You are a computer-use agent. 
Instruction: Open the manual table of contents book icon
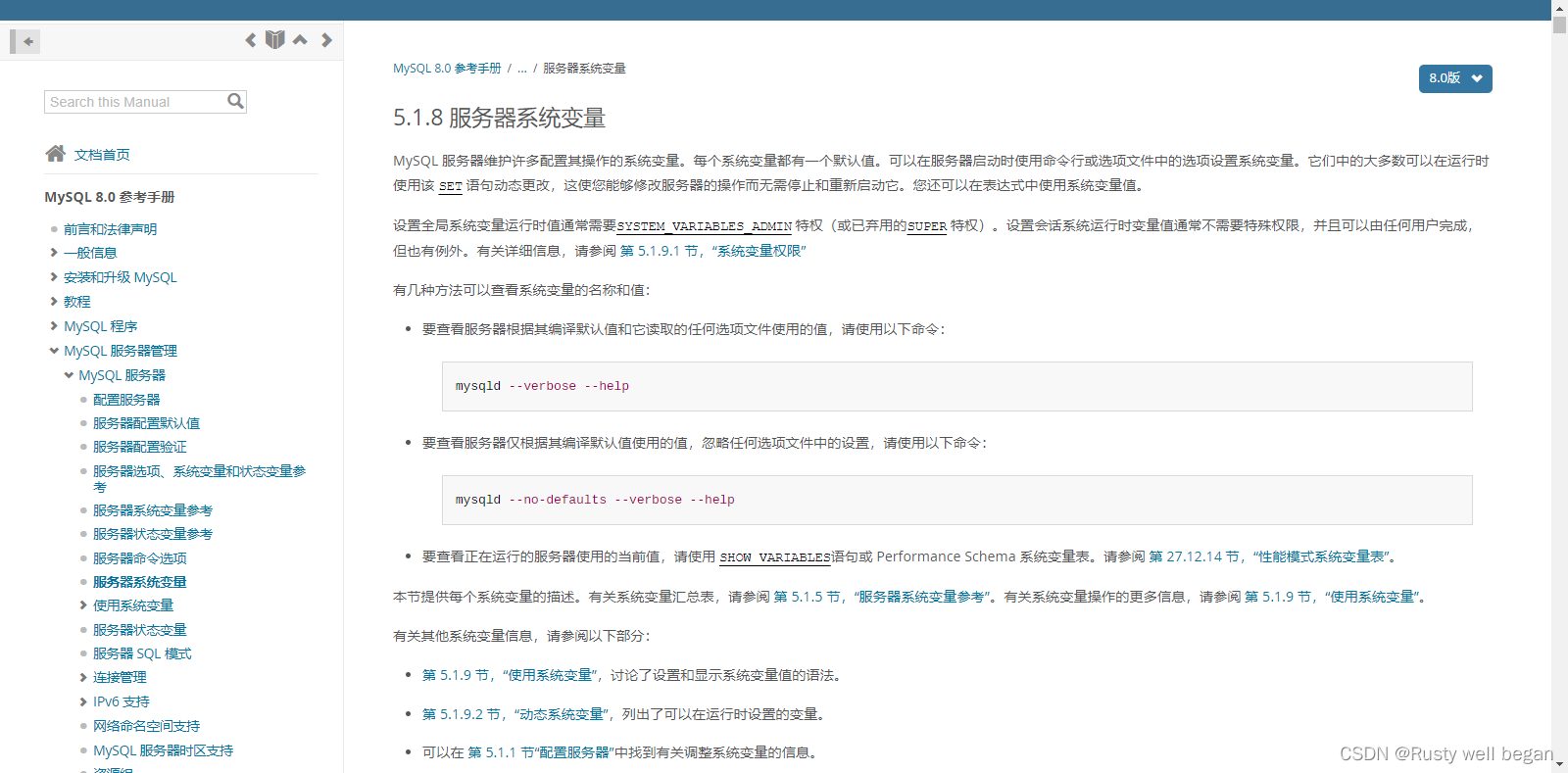coord(275,39)
